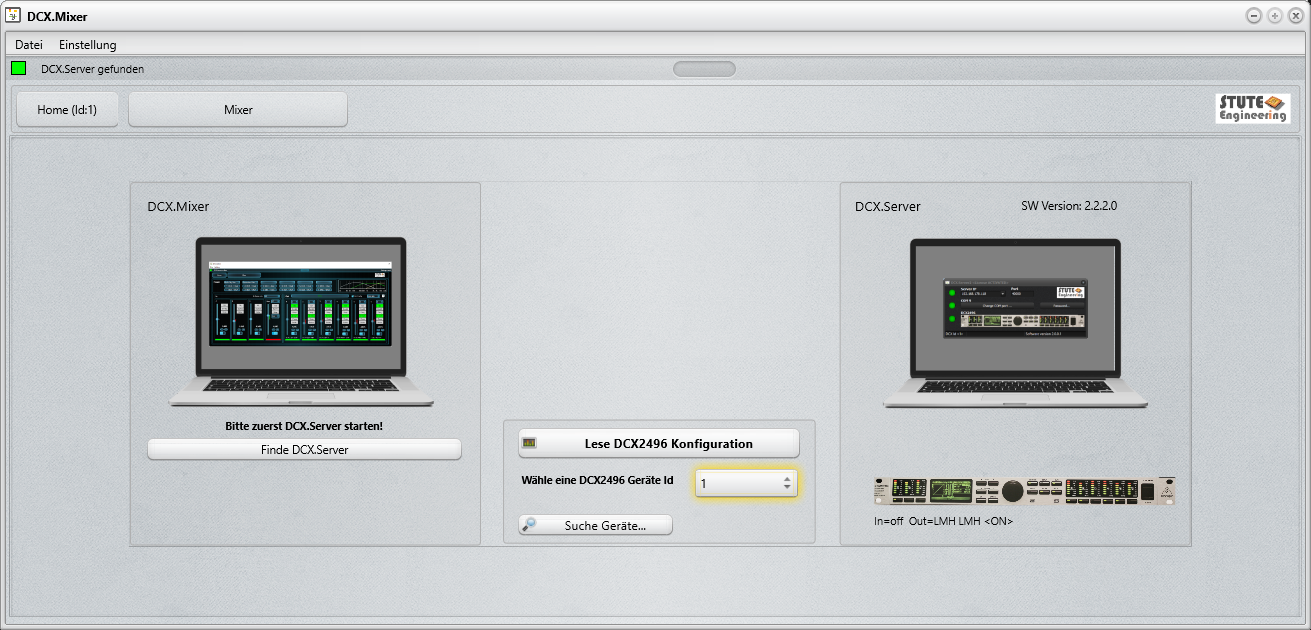This screenshot has height=630, width=1311.
Task: Click the Suche Geräte... button
Action: pos(596,525)
